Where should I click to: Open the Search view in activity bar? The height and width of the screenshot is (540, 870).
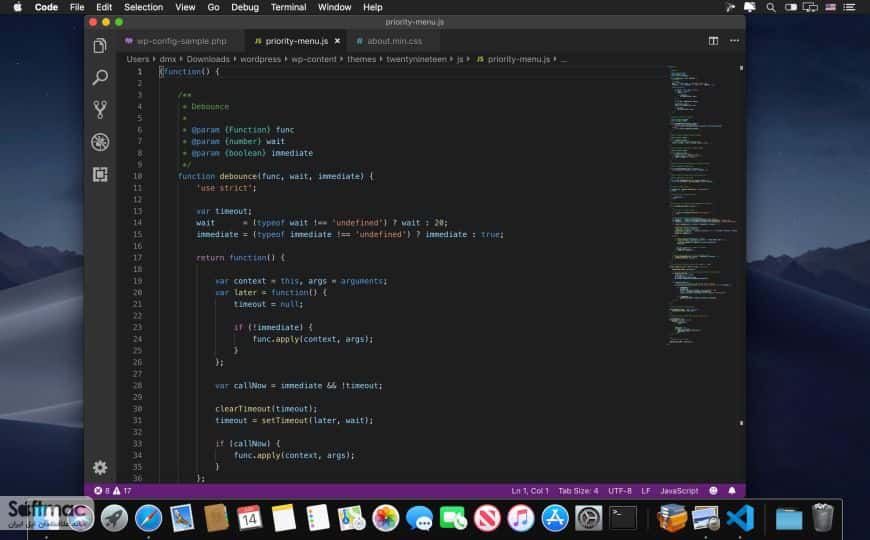coord(100,77)
